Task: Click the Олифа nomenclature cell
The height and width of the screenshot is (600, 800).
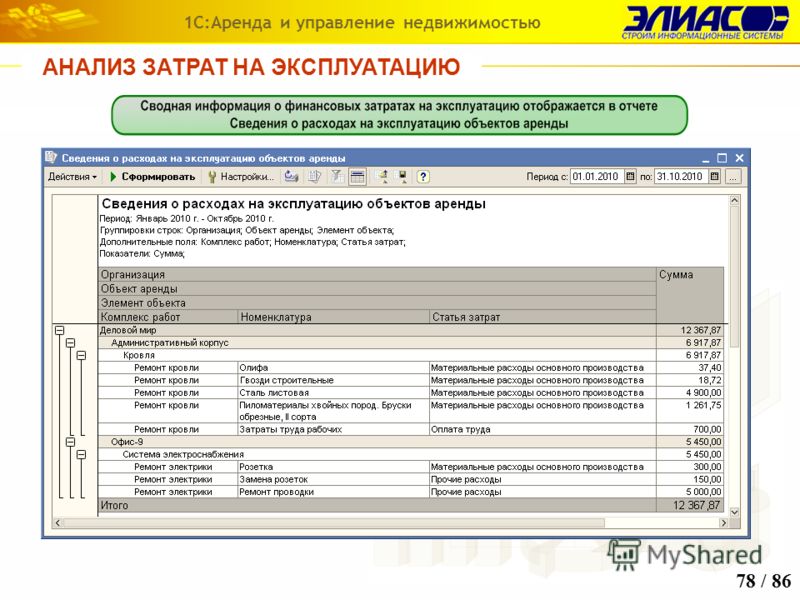Action: pos(333,368)
